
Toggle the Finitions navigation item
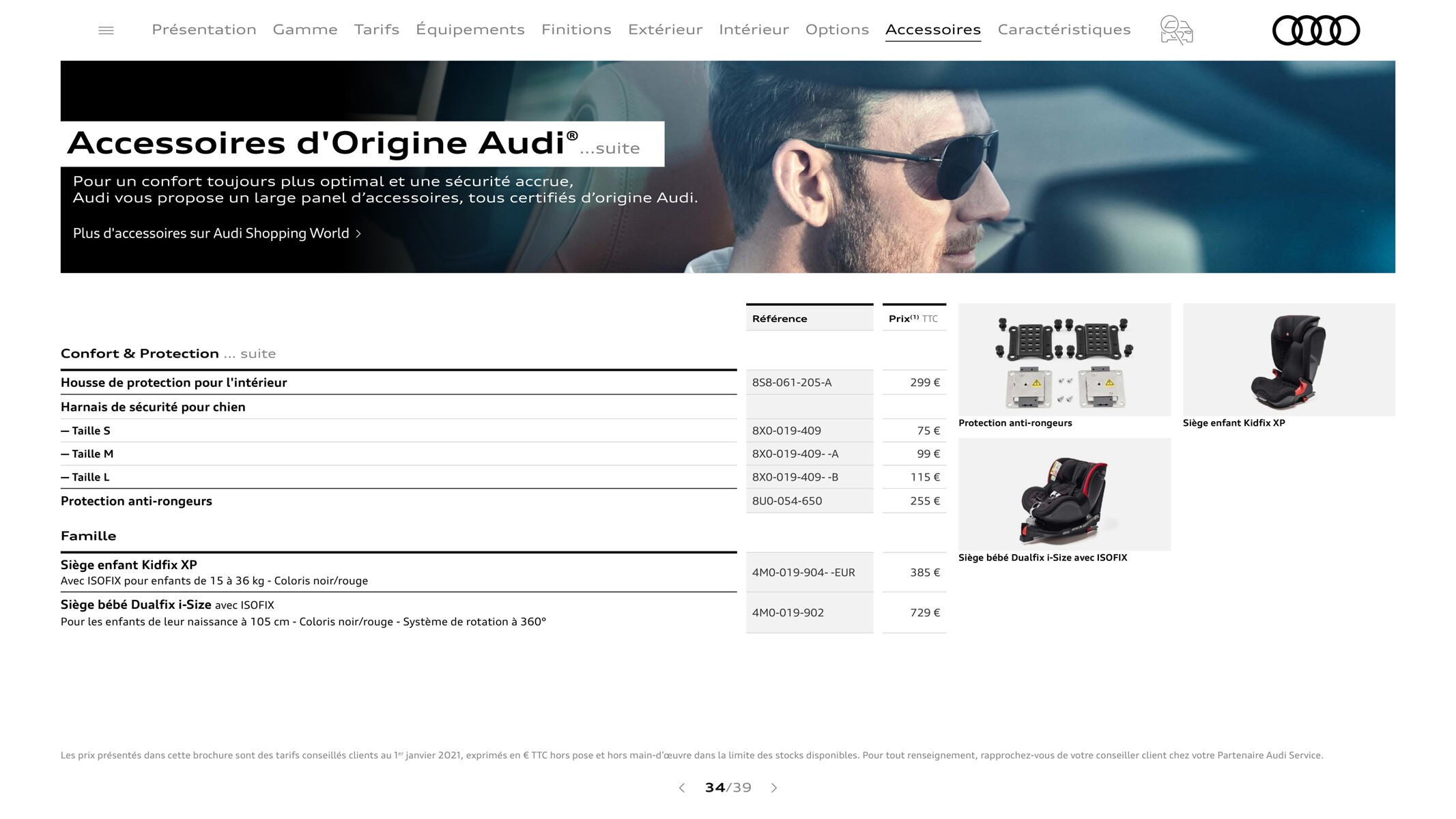(x=575, y=27)
